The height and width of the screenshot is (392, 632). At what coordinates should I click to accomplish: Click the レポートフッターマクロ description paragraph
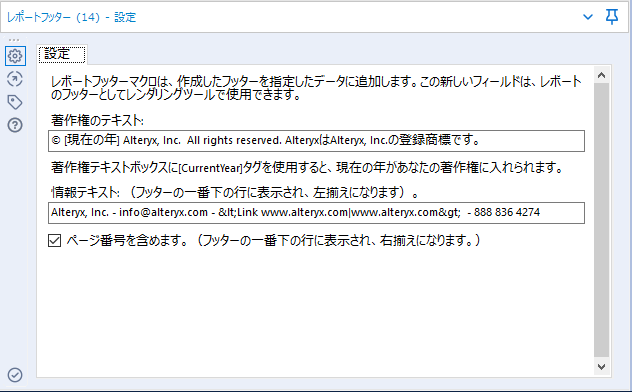click(x=316, y=88)
